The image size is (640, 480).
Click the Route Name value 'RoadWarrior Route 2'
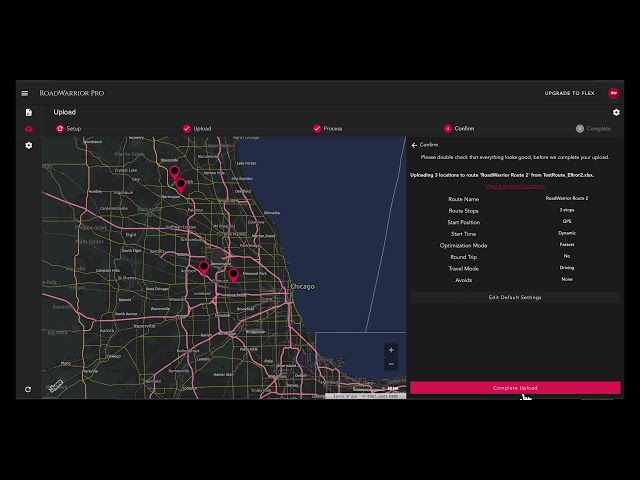click(x=567, y=198)
